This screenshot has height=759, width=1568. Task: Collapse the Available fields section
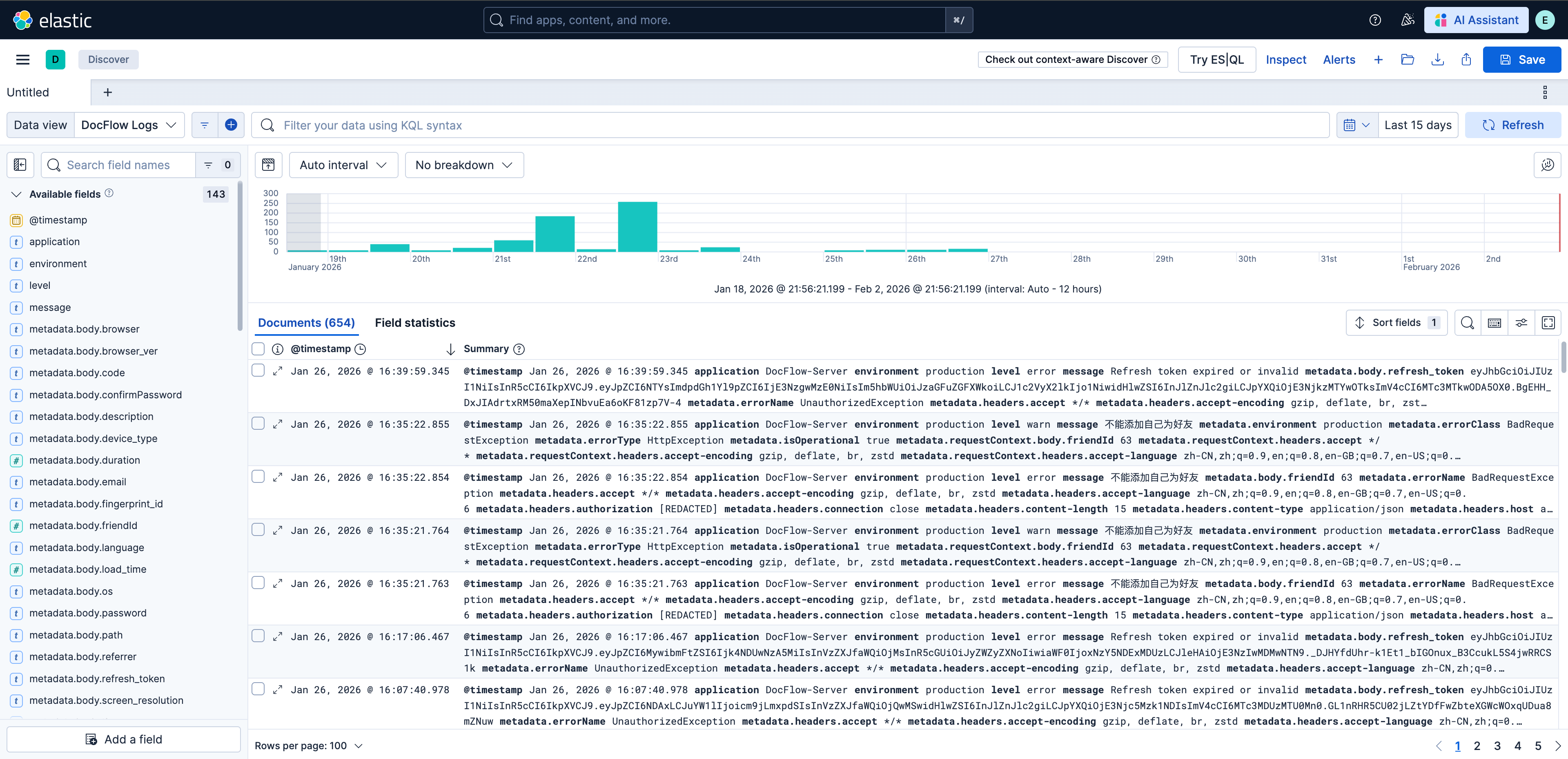click(x=16, y=194)
